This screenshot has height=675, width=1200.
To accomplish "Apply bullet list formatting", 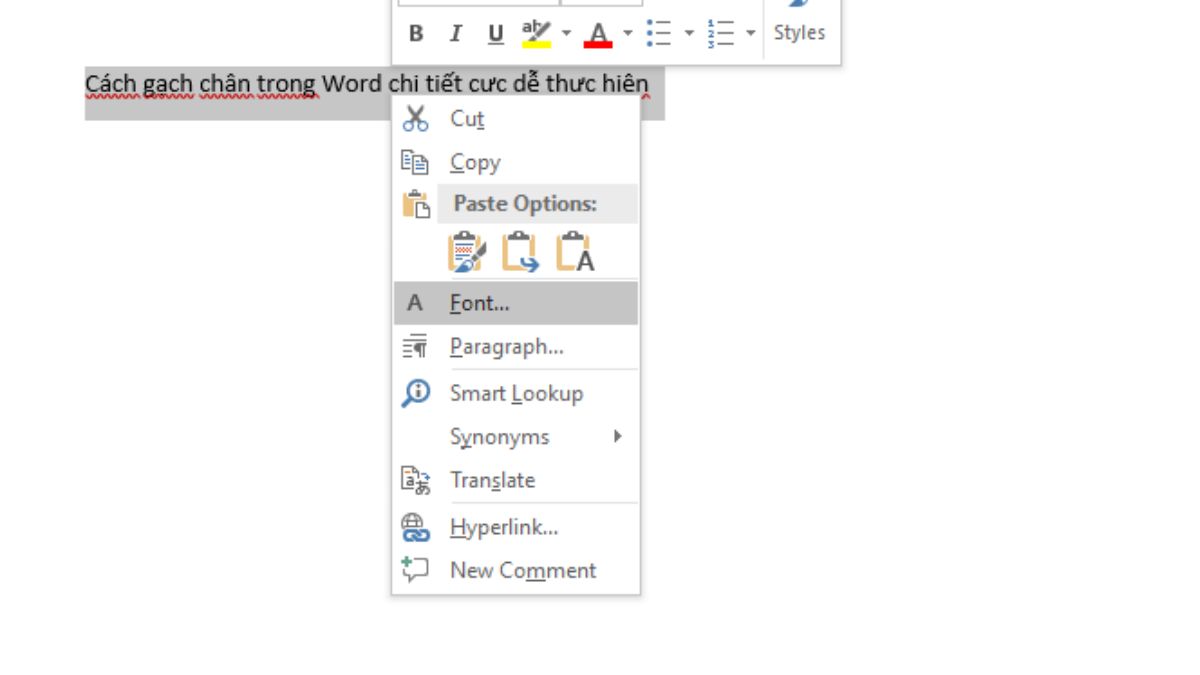I will (x=658, y=34).
